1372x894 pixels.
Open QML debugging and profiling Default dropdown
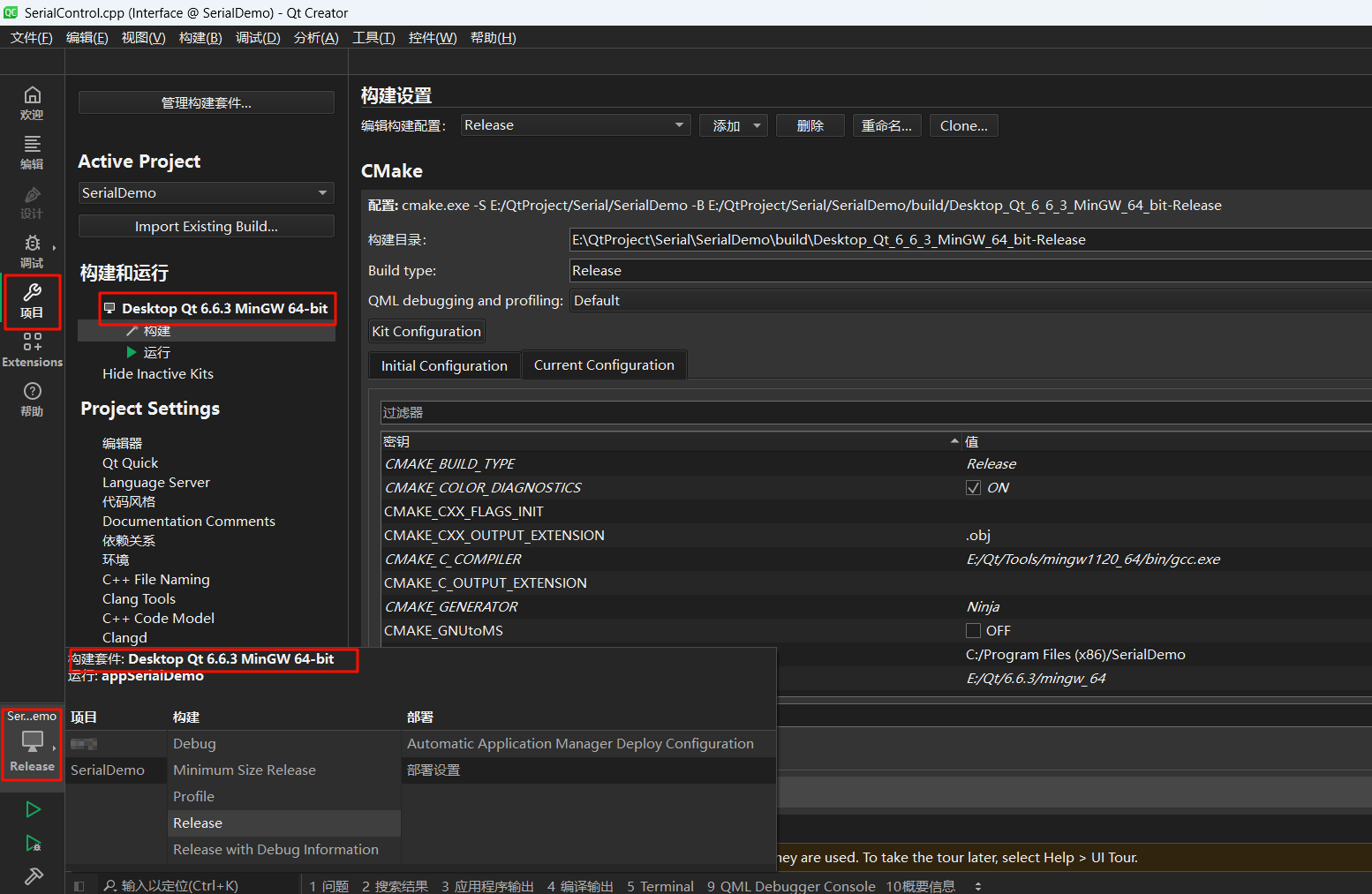[x=970, y=301]
